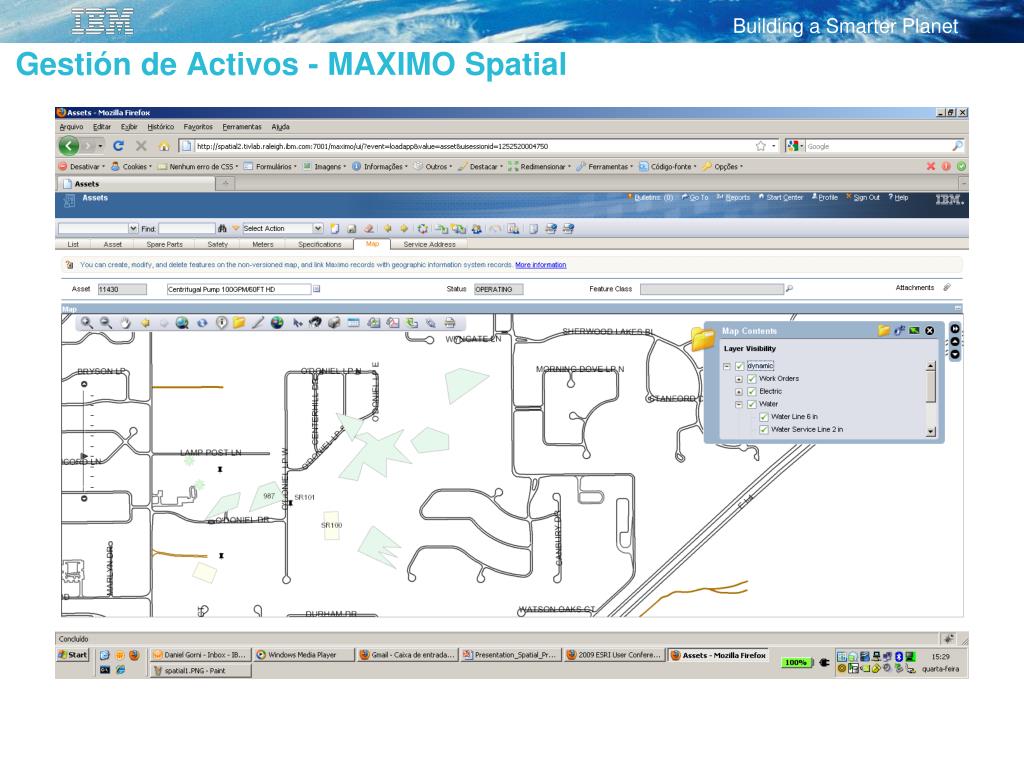
Task: Click the Sign Out link
Action: [867, 197]
